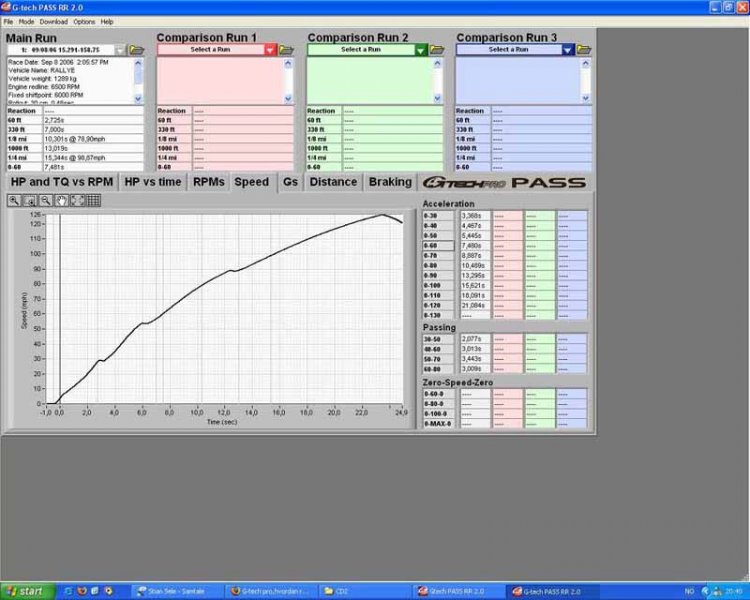750x600 pixels.
Task: Open the Main Run selection dropdown
Action: (120, 49)
